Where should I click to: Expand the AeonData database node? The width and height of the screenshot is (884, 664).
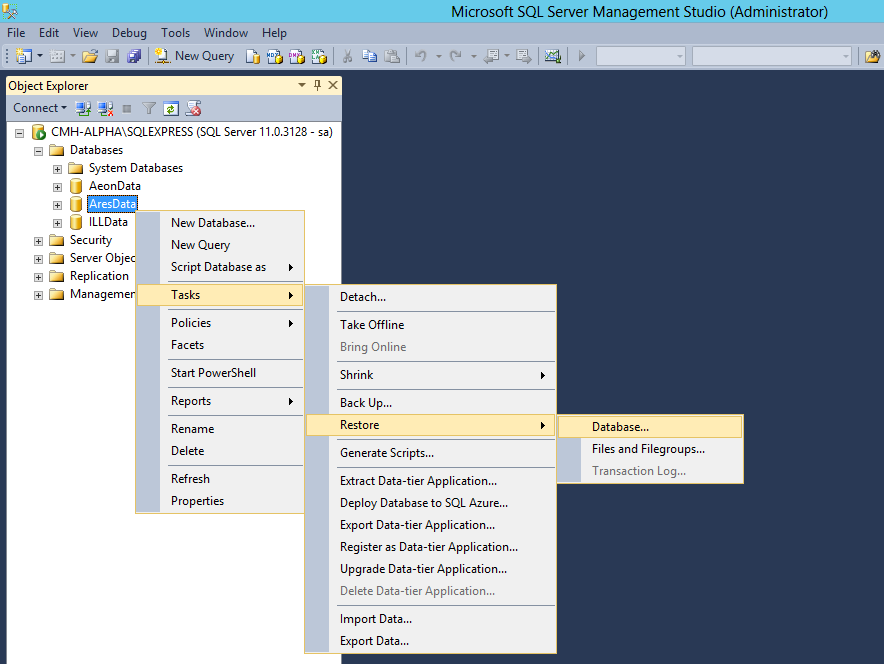57,186
